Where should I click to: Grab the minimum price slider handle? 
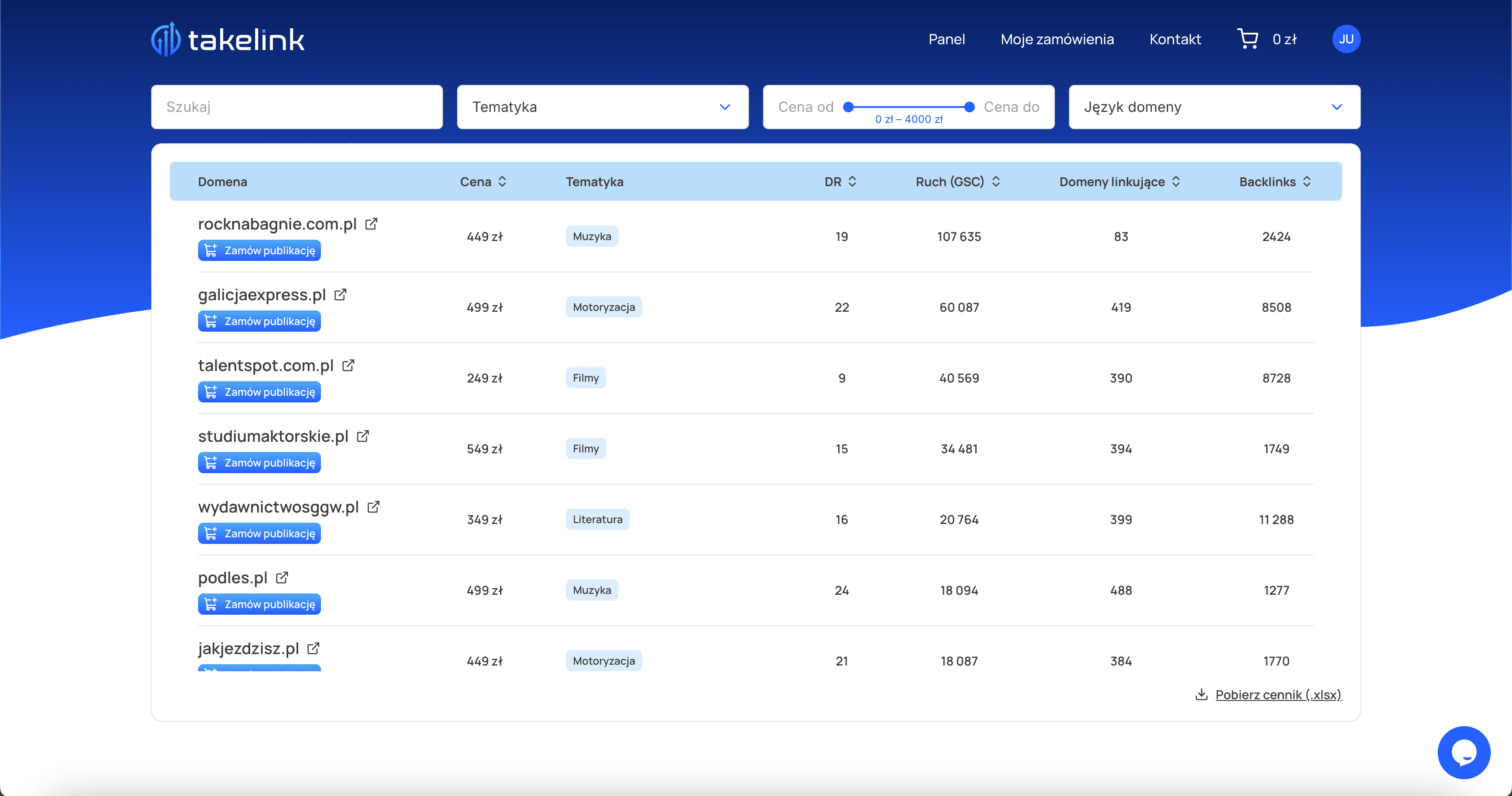(848, 107)
